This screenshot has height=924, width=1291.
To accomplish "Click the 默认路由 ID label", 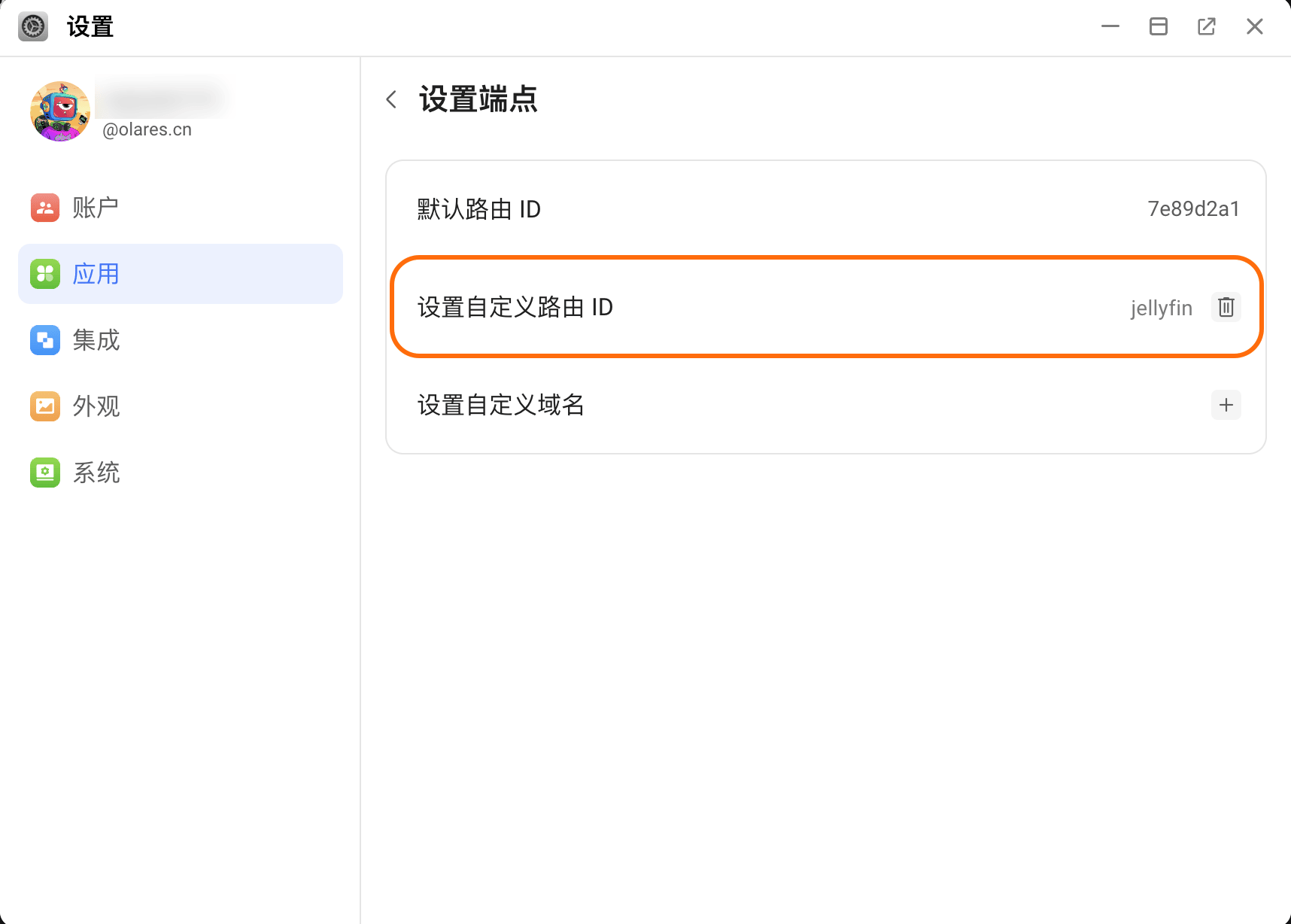I will [478, 208].
